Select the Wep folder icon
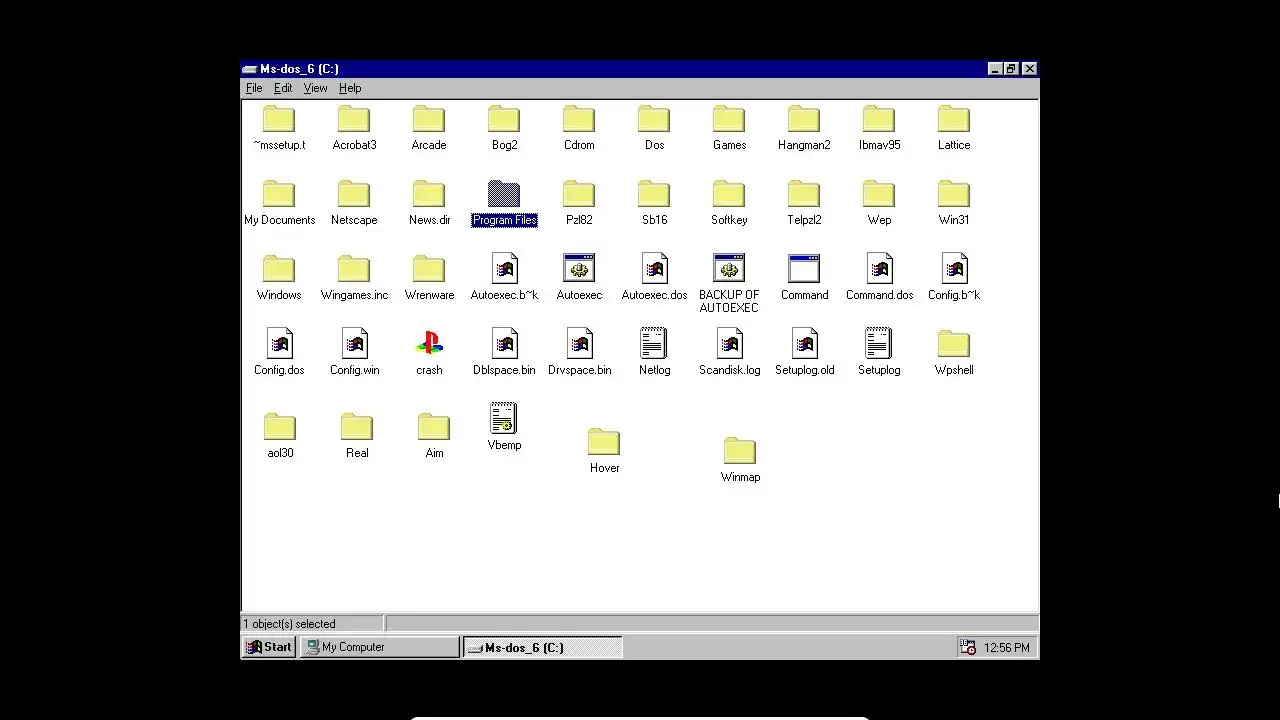The image size is (1280, 720). pos(879,194)
